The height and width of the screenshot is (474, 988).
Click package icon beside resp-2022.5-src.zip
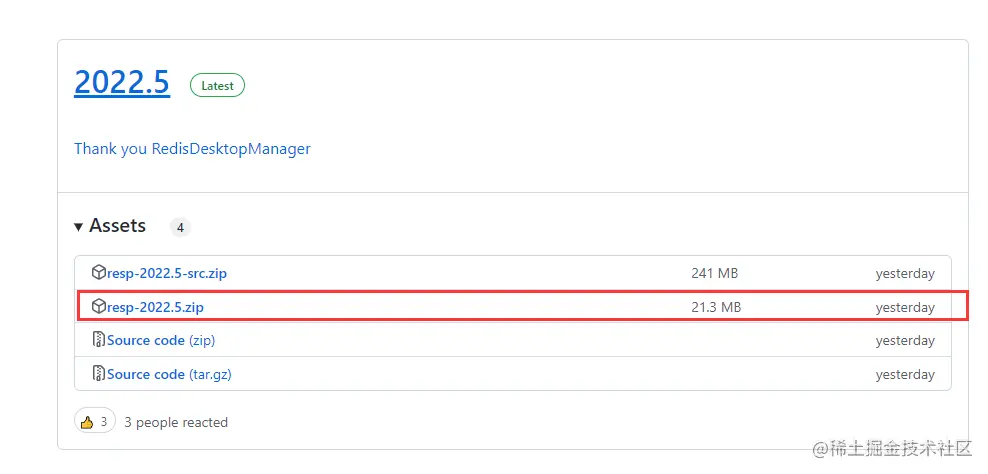[98, 273]
